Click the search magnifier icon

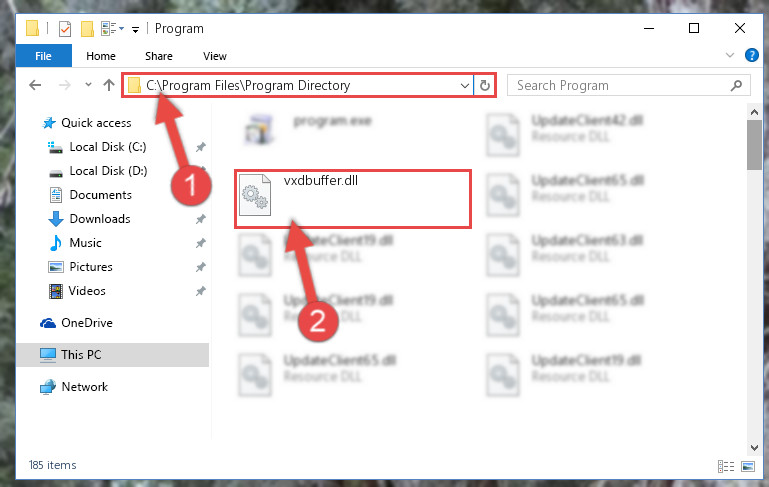(x=736, y=86)
